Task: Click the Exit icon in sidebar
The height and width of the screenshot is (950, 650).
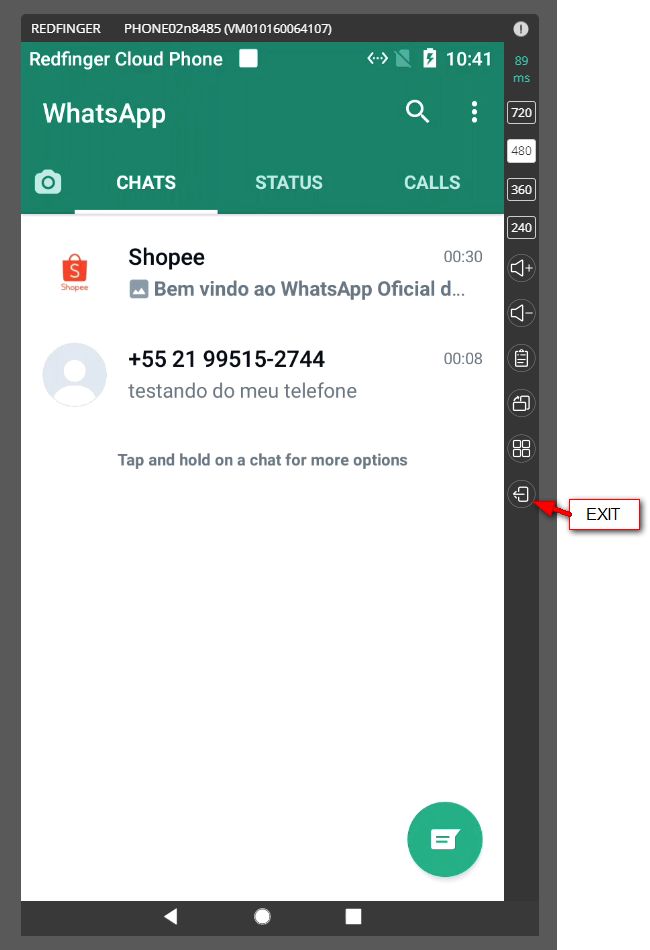Action: click(521, 494)
